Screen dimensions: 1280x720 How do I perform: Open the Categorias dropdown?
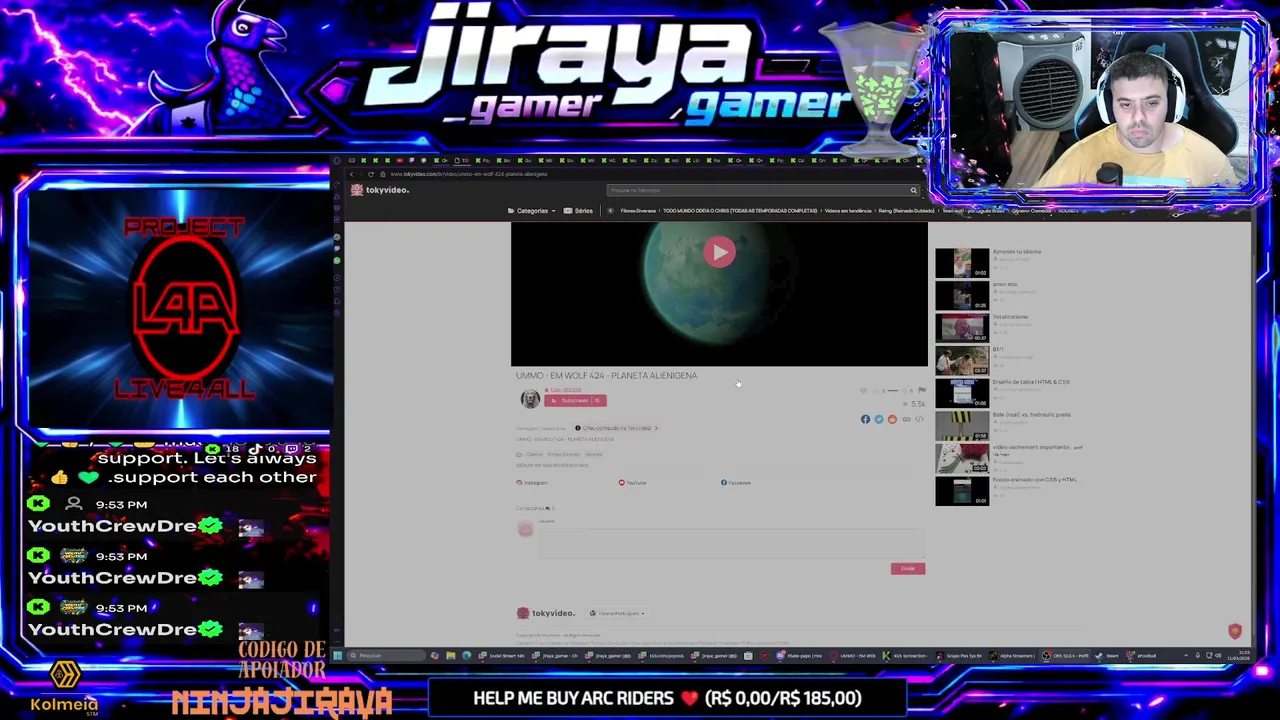[x=531, y=211]
